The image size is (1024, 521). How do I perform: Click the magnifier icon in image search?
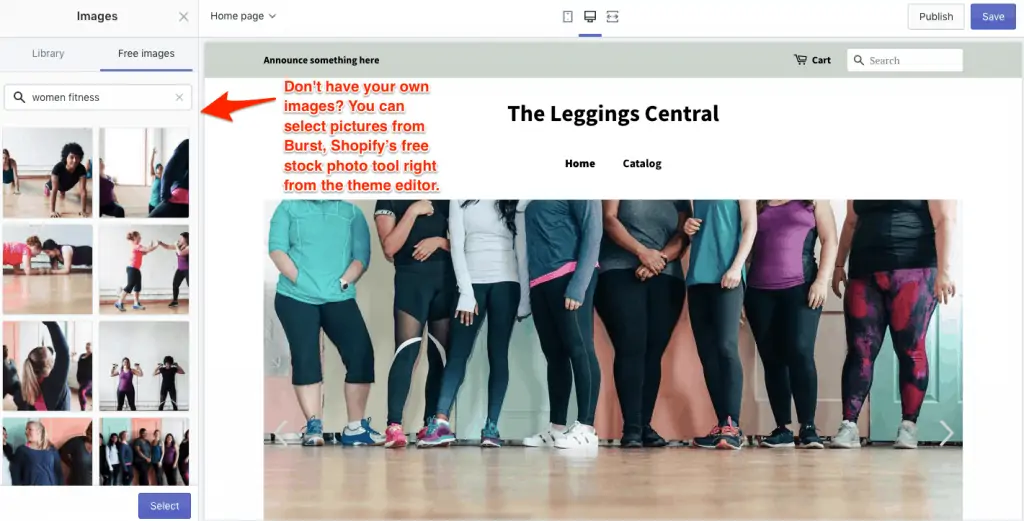tap(20, 97)
